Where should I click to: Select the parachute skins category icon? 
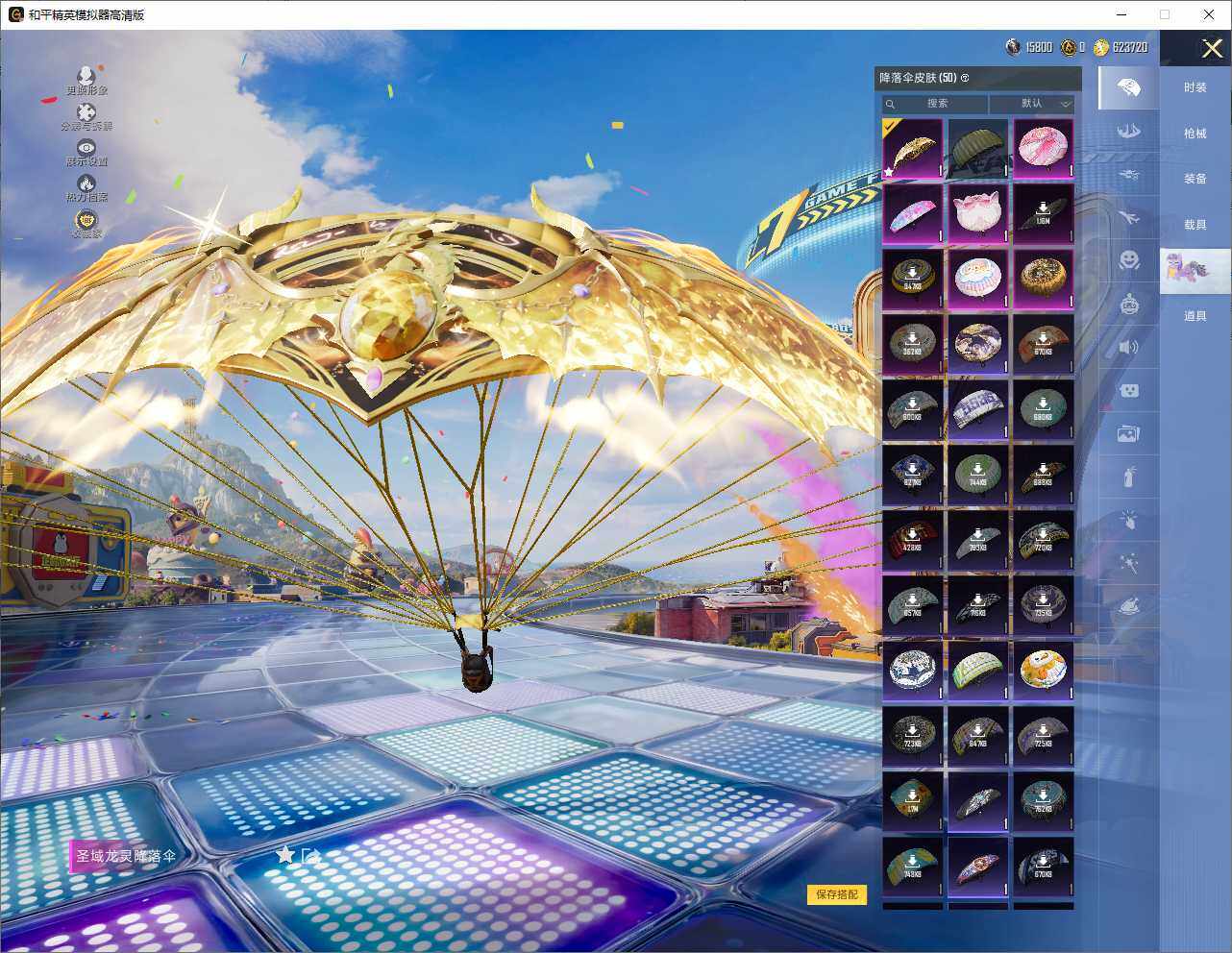(x=1129, y=87)
